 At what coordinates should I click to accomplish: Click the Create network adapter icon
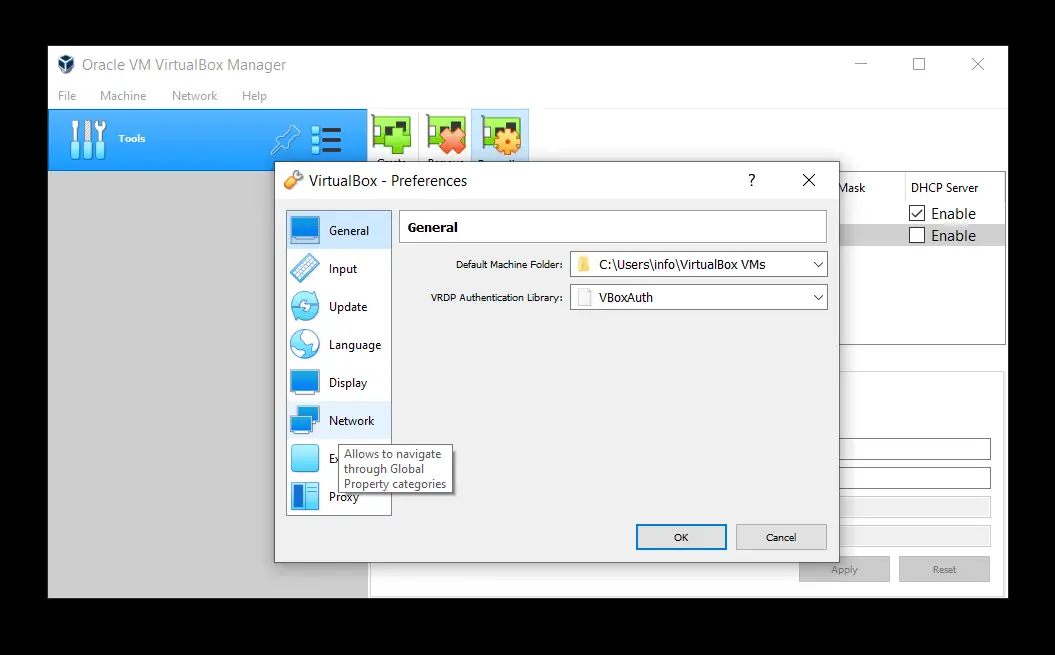point(392,136)
